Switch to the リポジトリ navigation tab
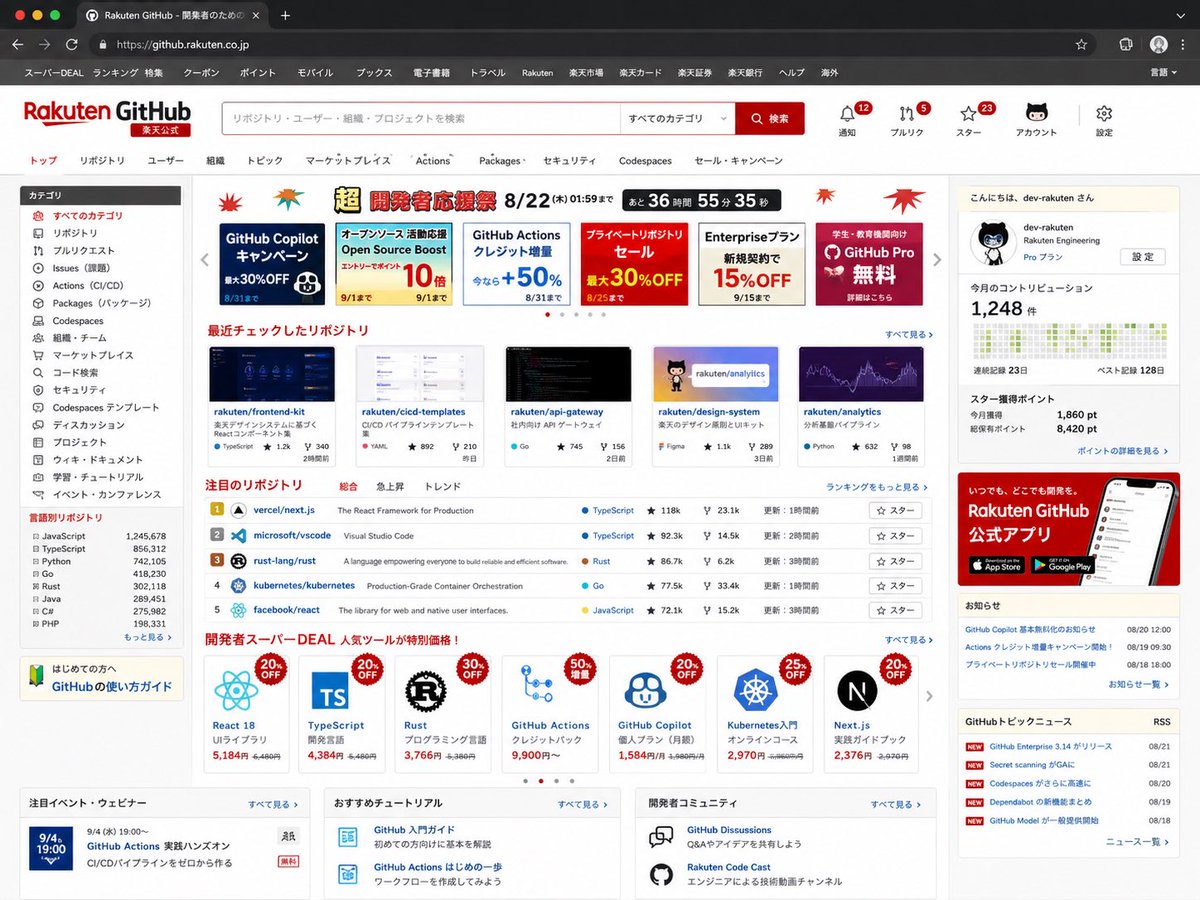The width and height of the screenshot is (1200, 900). (x=102, y=161)
